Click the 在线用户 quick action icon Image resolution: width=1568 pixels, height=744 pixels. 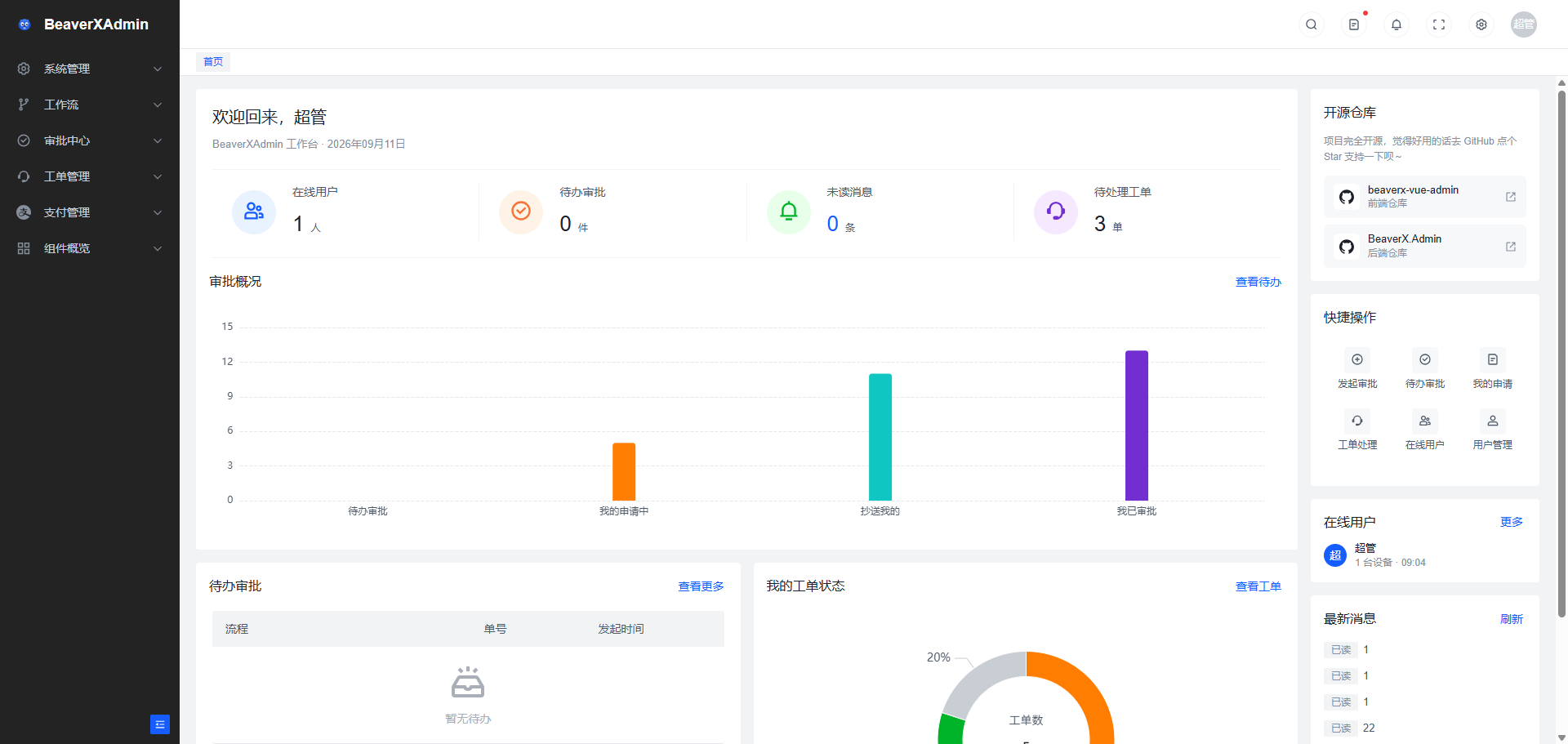click(1425, 421)
